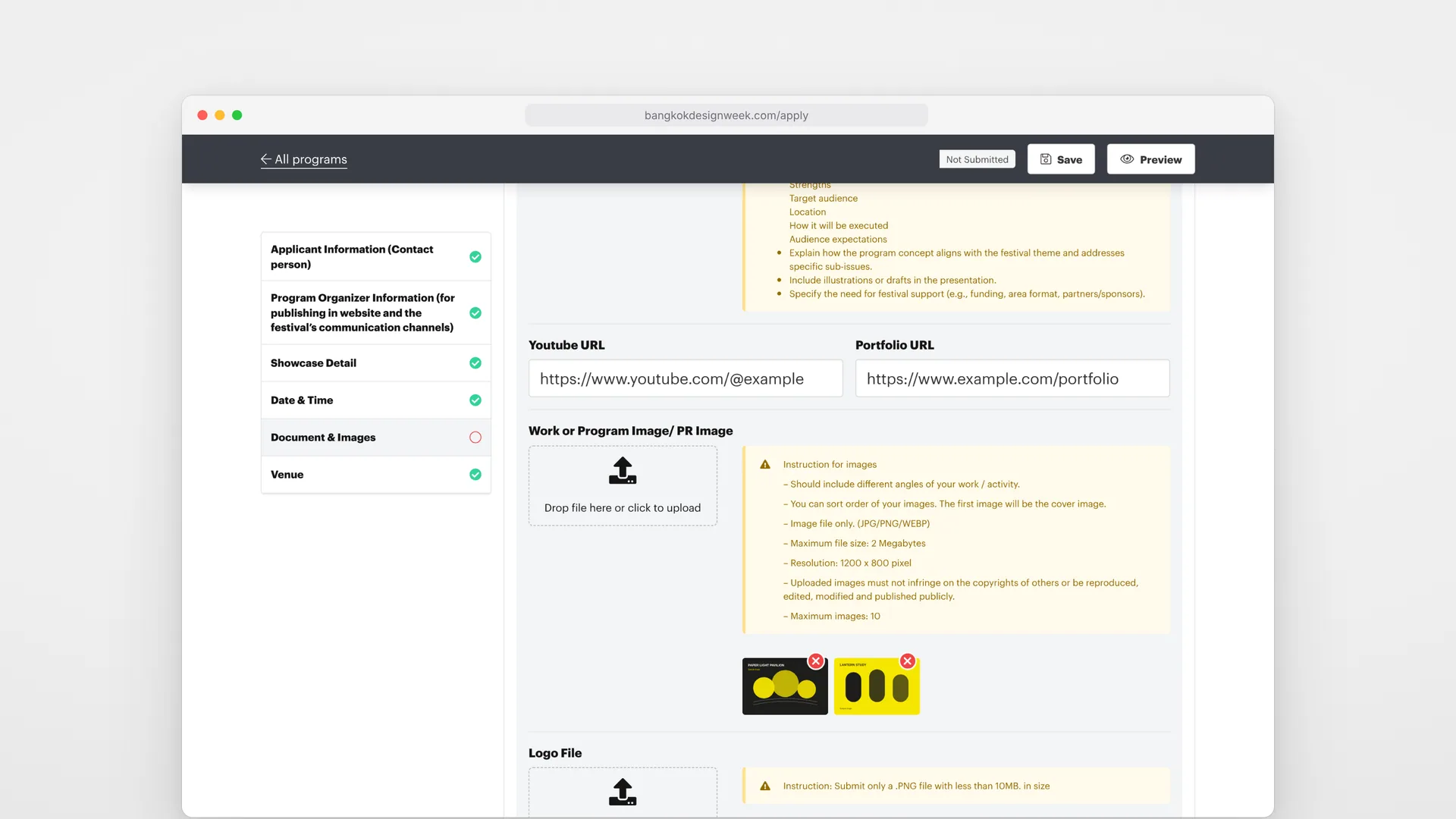Click green check icon beside Showcase Detail
The height and width of the screenshot is (819, 1456).
point(475,363)
